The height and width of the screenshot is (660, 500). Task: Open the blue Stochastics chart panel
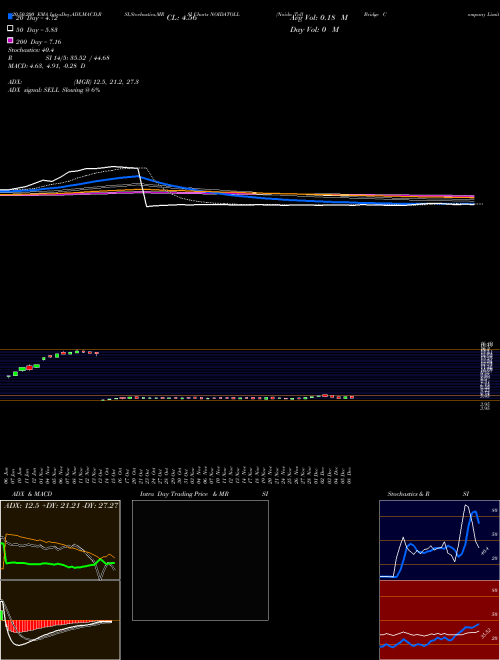click(439, 540)
